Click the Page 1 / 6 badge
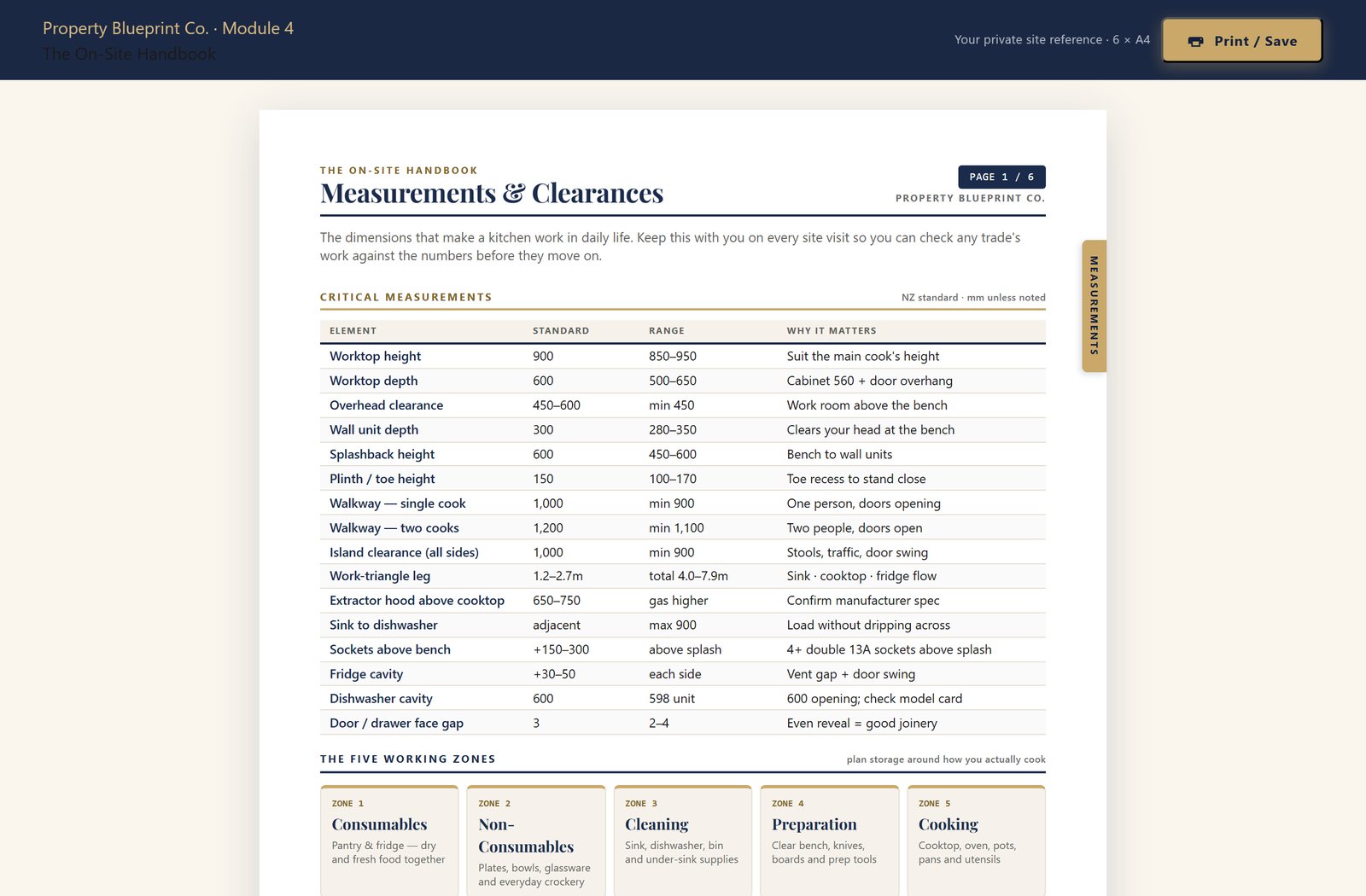Screen dimensions: 1366x896 [x=1001, y=177]
